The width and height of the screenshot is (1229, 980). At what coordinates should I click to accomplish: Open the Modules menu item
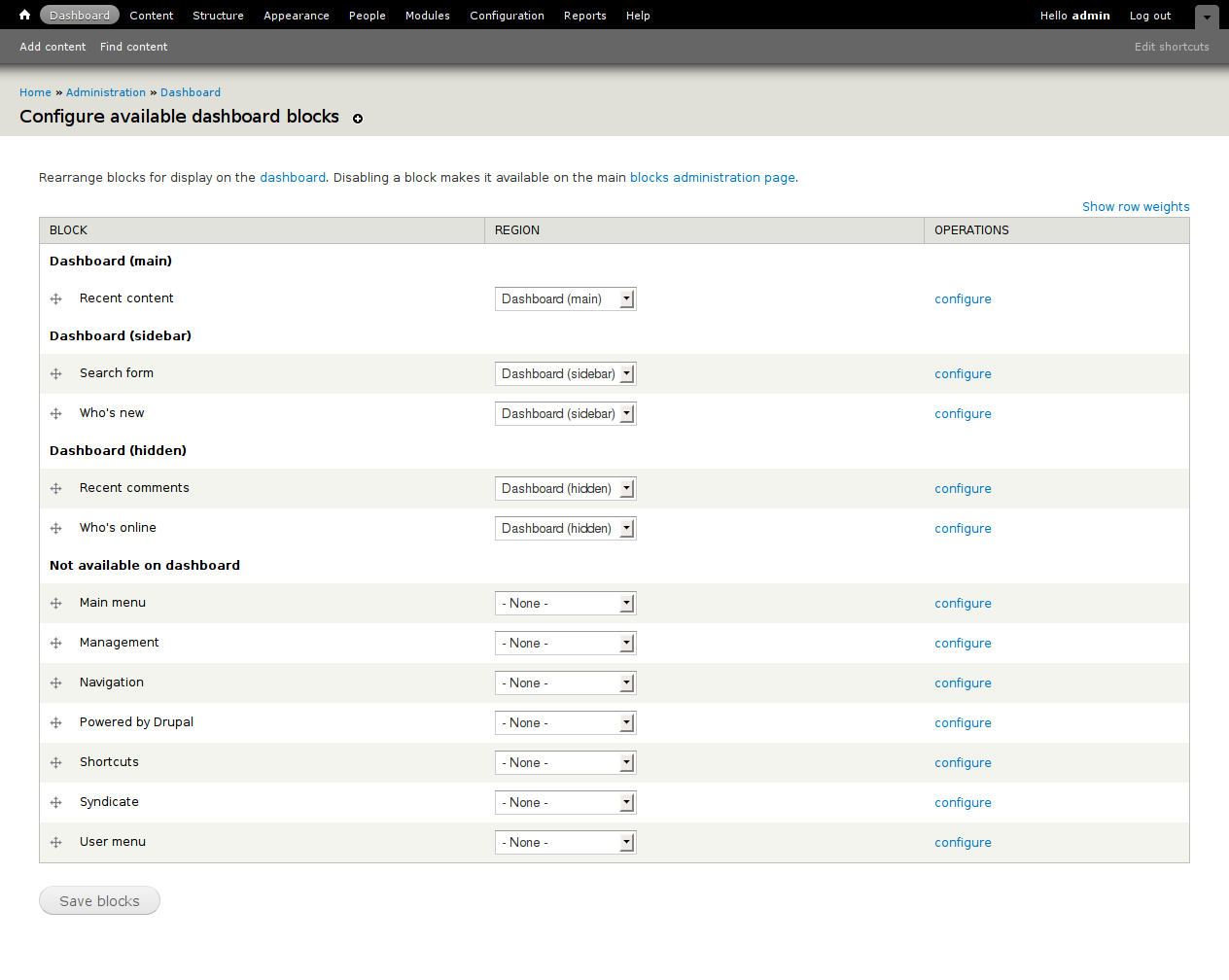(x=427, y=16)
